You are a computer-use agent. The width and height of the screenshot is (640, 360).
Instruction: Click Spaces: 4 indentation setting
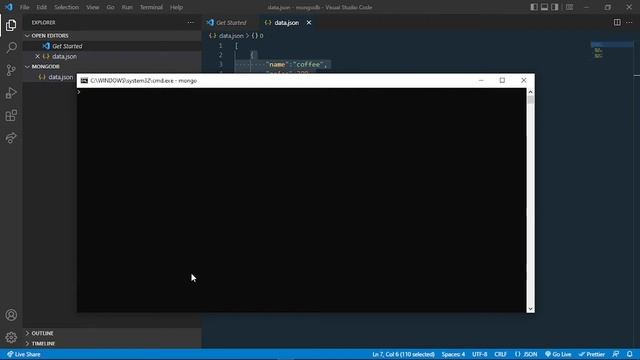[453, 354]
